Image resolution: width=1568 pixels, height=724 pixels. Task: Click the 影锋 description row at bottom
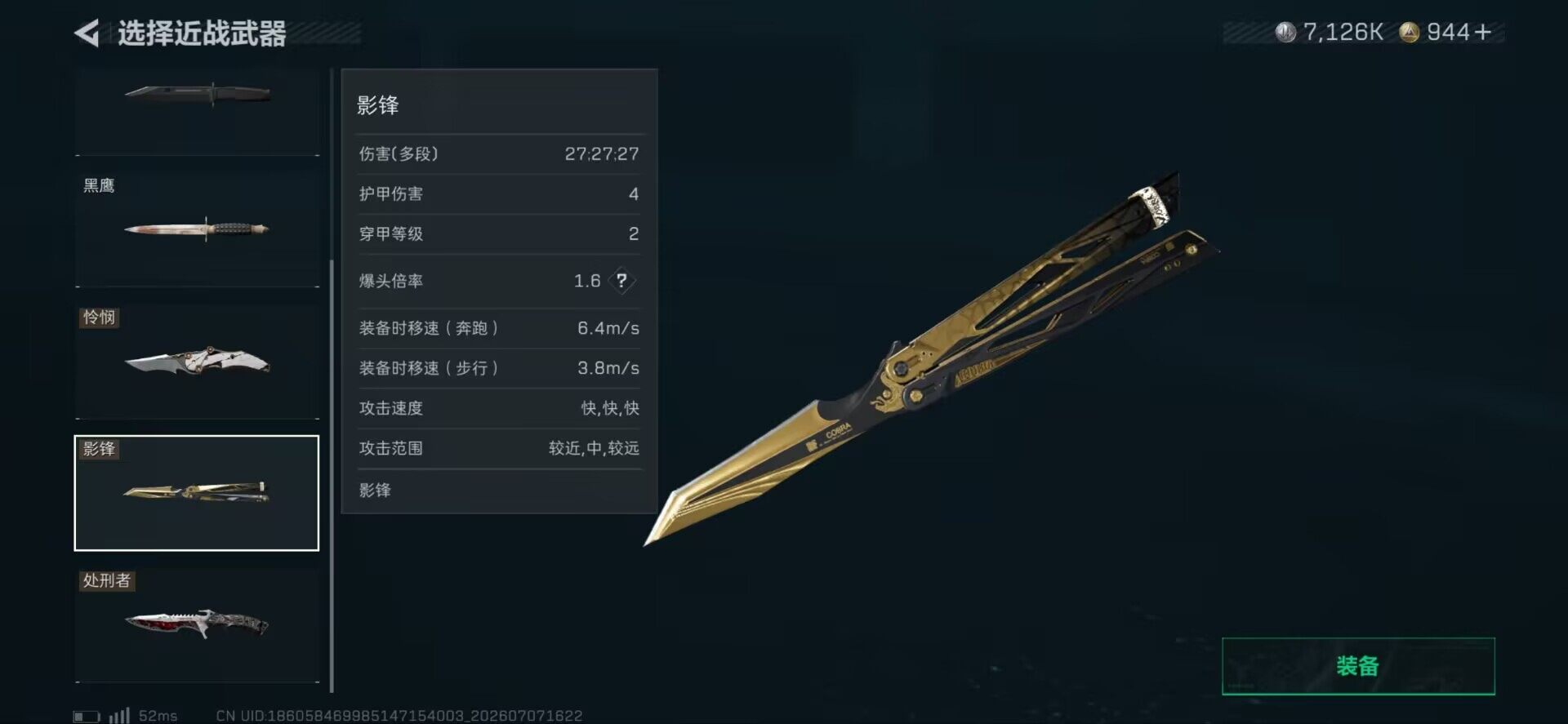click(499, 490)
